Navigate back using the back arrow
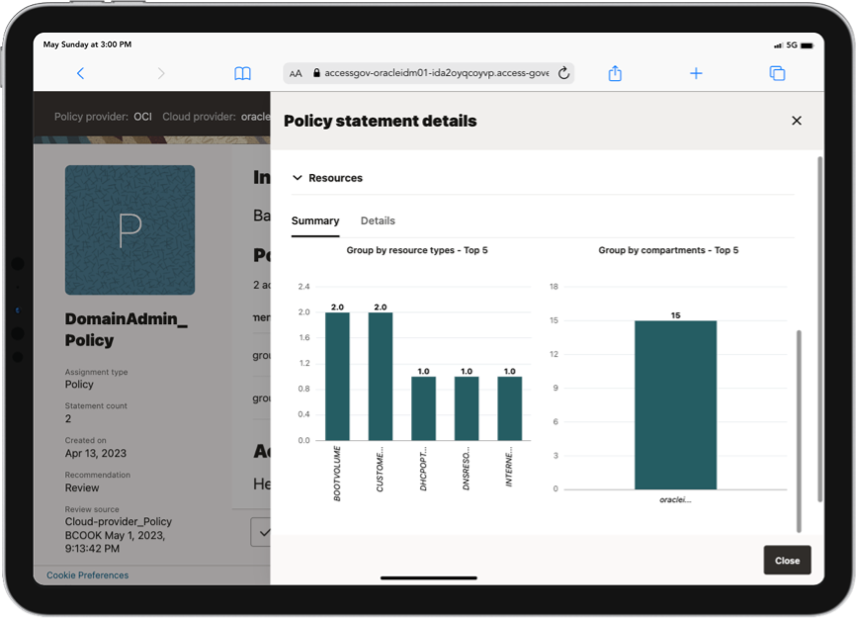858x620 pixels. 80,73
